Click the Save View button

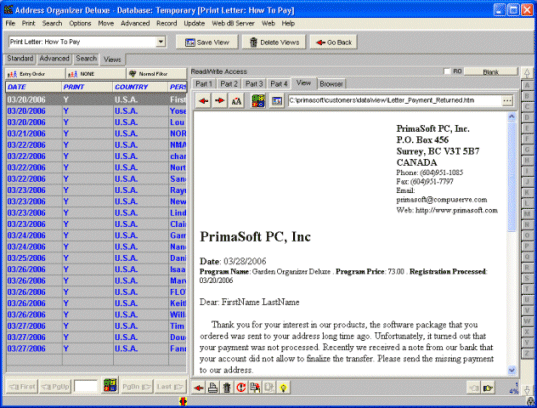(x=207, y=42)
